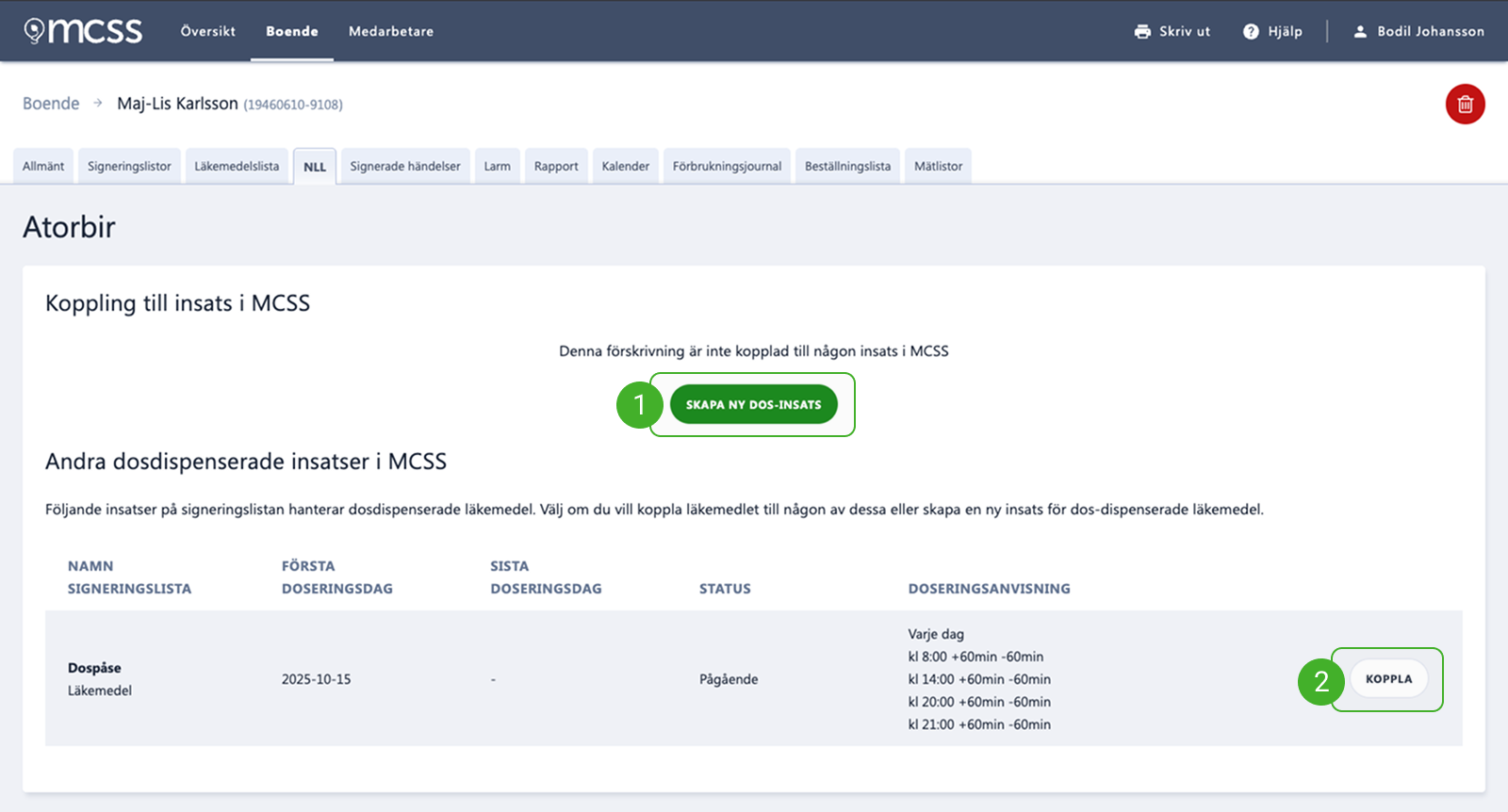Click the Boende breadcrumb link
The image size is (1508, 812).
51,104
